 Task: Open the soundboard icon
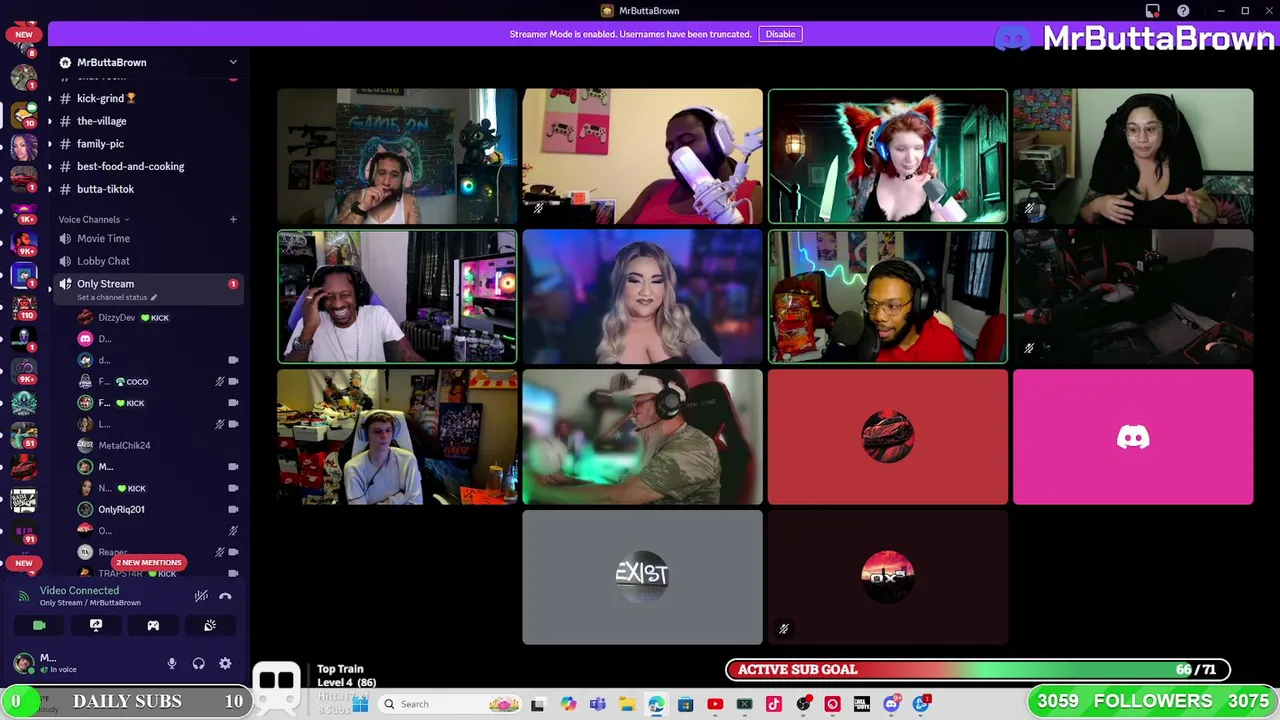pos(210,625)
